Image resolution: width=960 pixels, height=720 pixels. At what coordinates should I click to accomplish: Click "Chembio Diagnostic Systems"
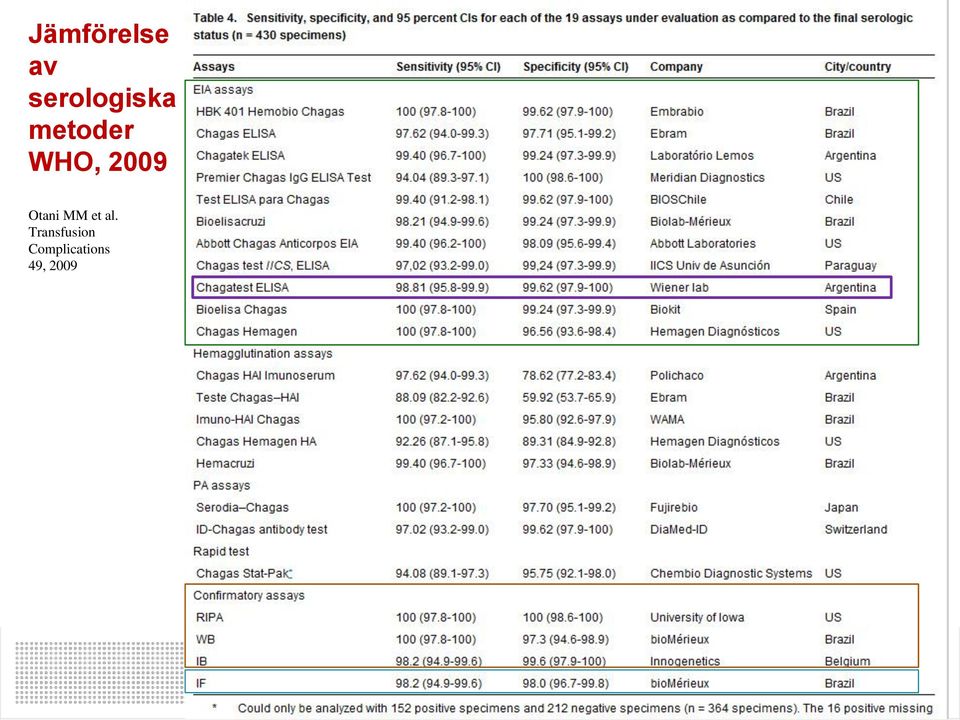pyautogui.click(x=731, y=574)
